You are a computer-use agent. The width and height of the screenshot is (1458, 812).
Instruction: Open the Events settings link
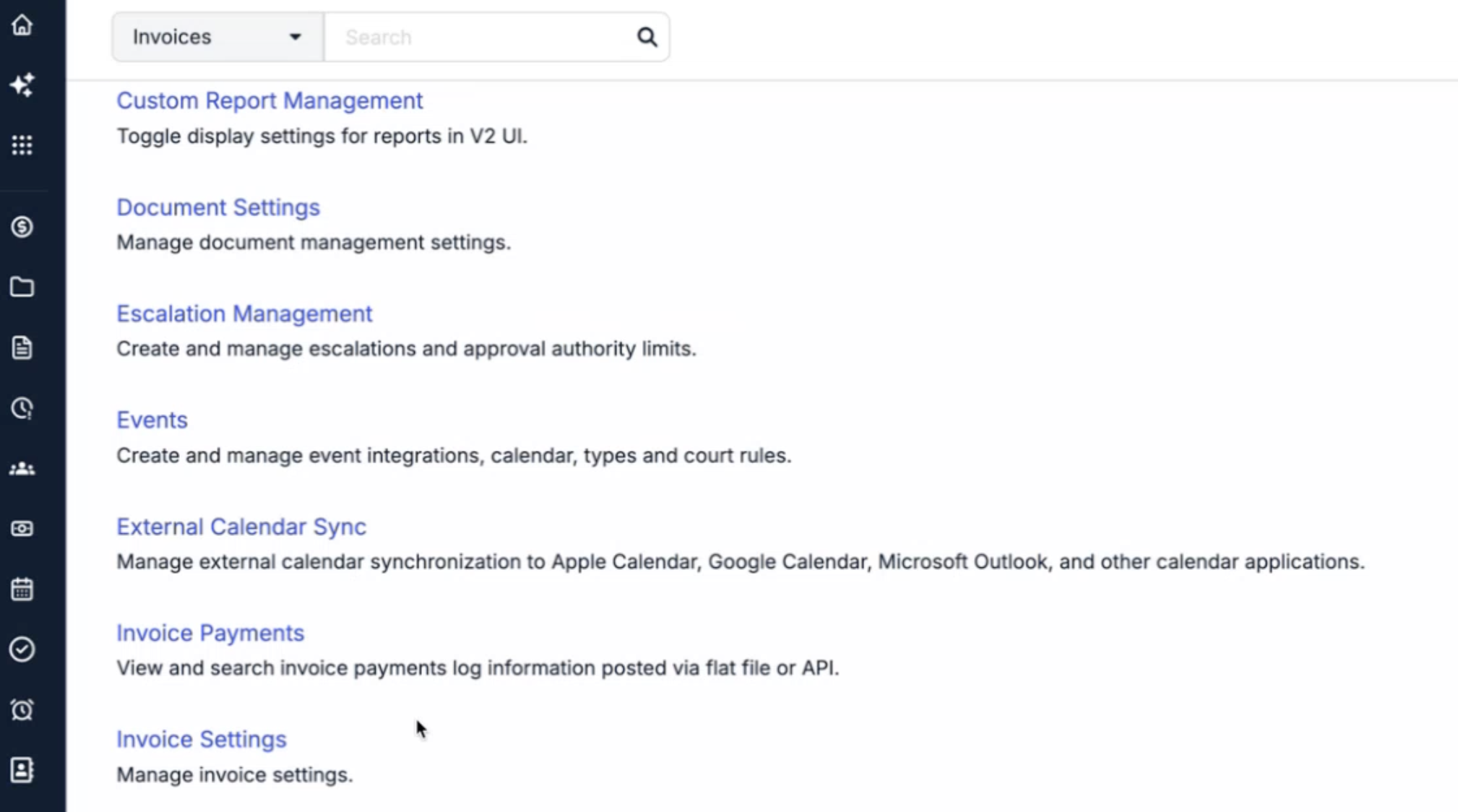coord(152,420)
